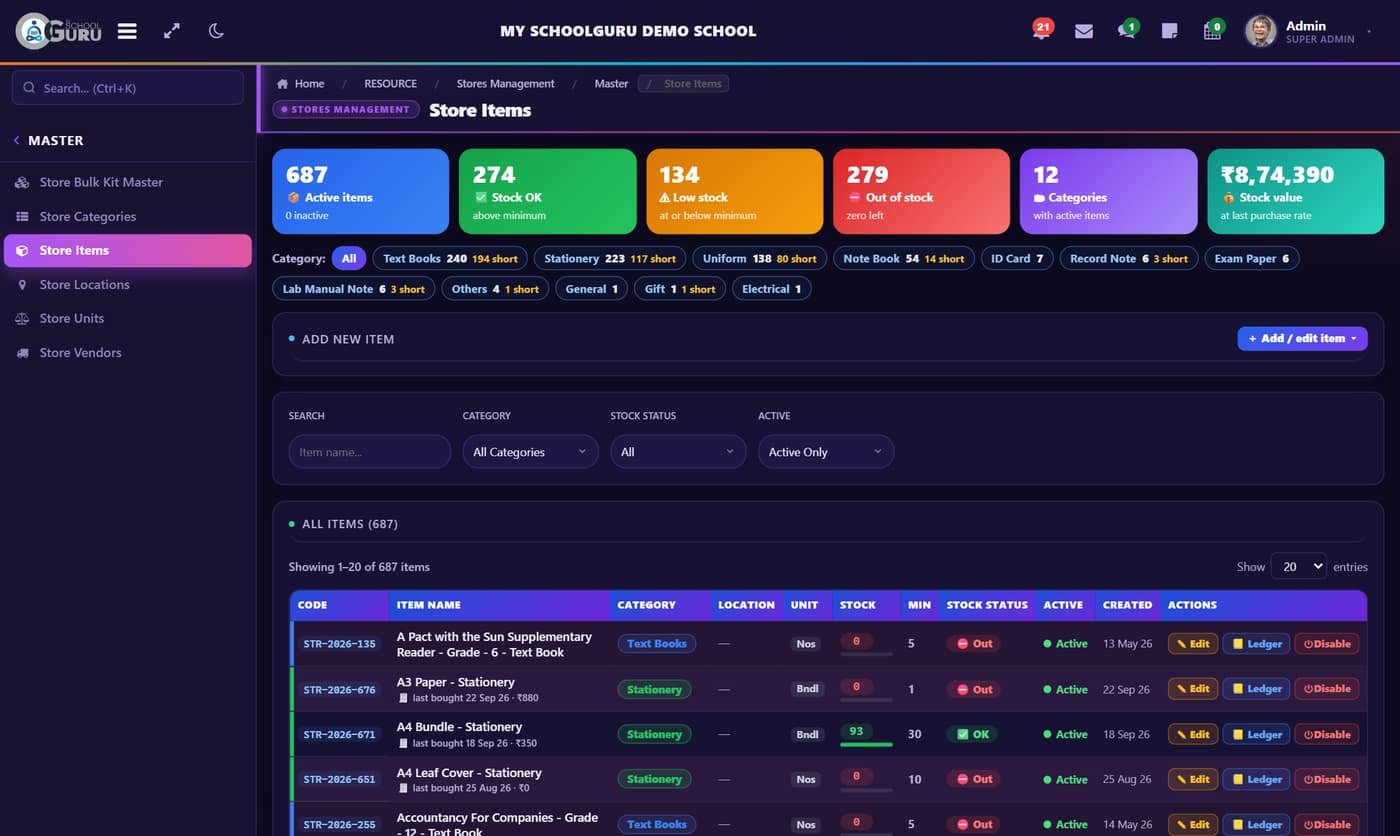Click the Home breadcrumb icon
The width and height of the screenshot is (1400, 836).
point(283,84)
